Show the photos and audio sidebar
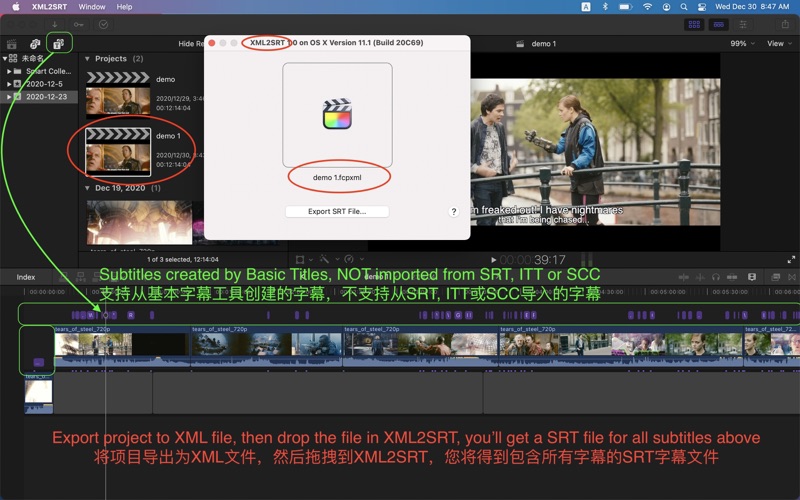Image resolution: width=800 pixels, height=500 pixels. click(x=35, y=44)
